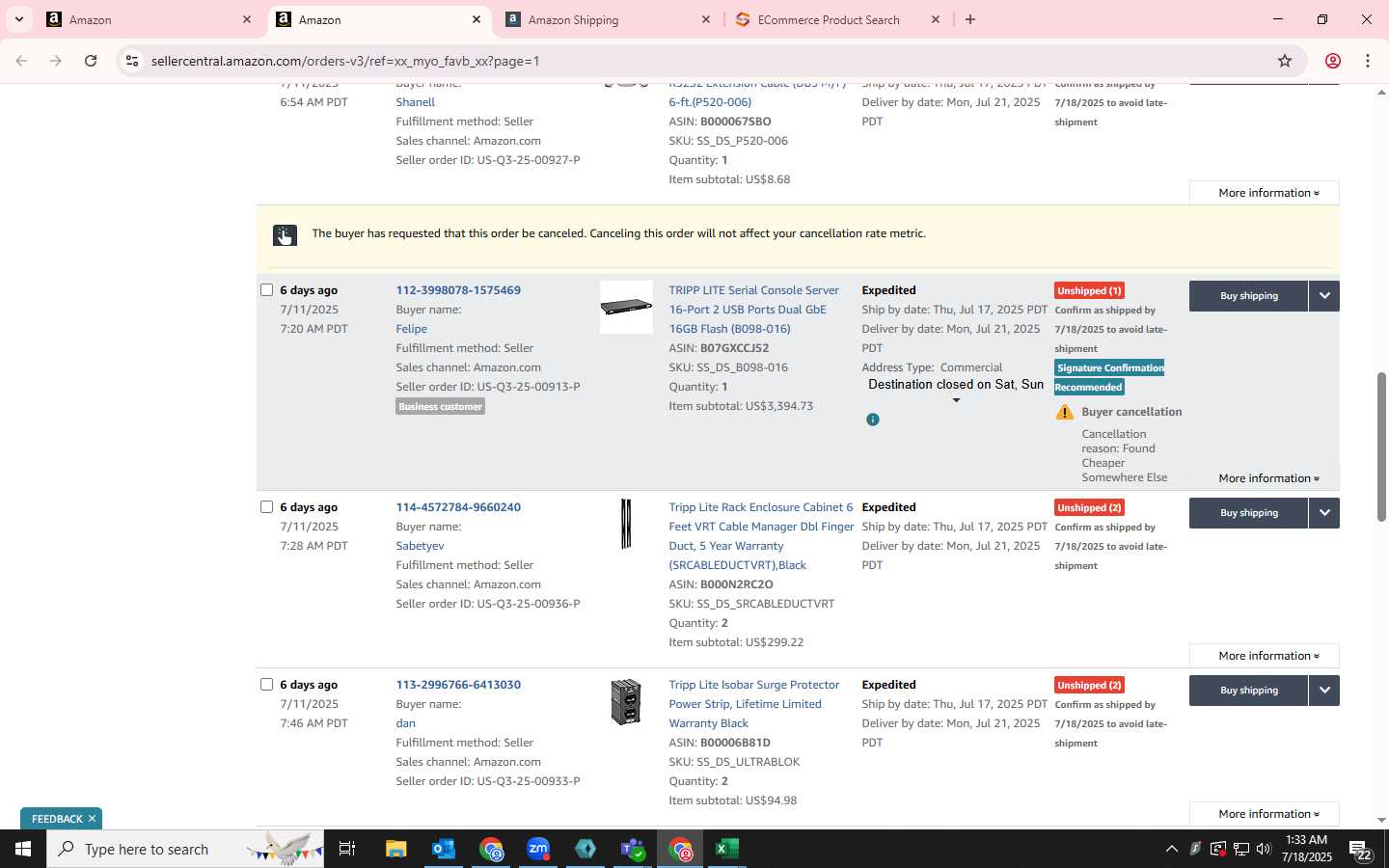Click Cable Manager product thumbnail

626,524
